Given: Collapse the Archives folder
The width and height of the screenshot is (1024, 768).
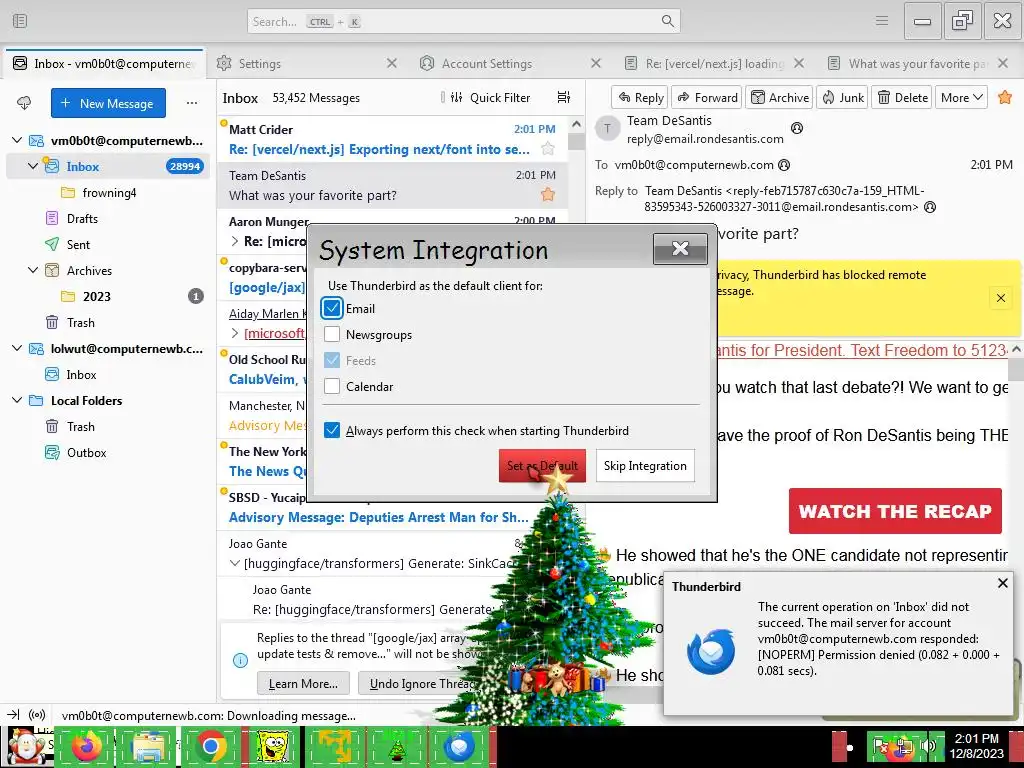Looking at the screenshot, I should pos(33,270).
